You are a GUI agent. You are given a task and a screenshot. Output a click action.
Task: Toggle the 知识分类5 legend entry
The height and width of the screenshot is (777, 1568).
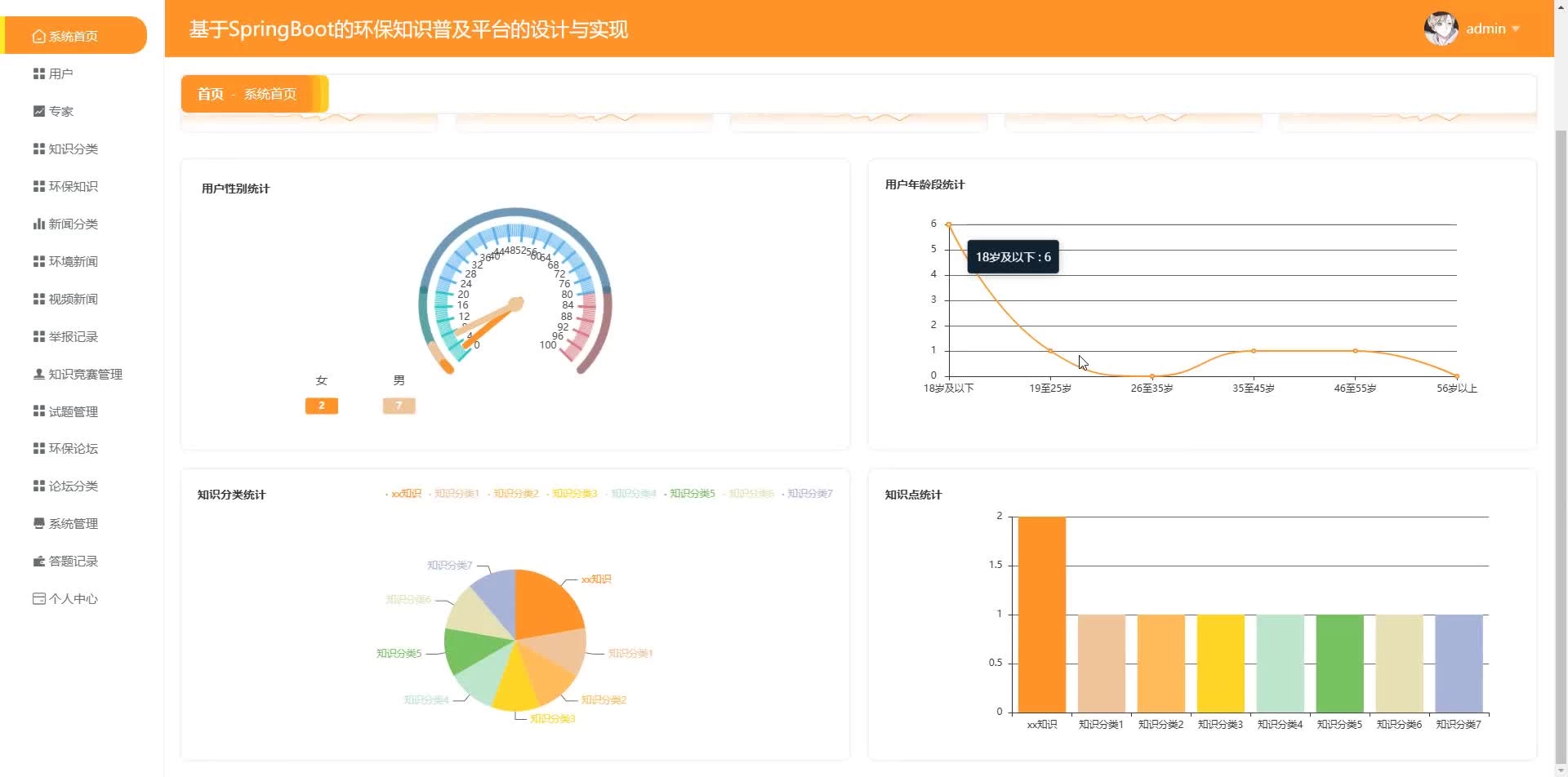(x=689, y=494)
